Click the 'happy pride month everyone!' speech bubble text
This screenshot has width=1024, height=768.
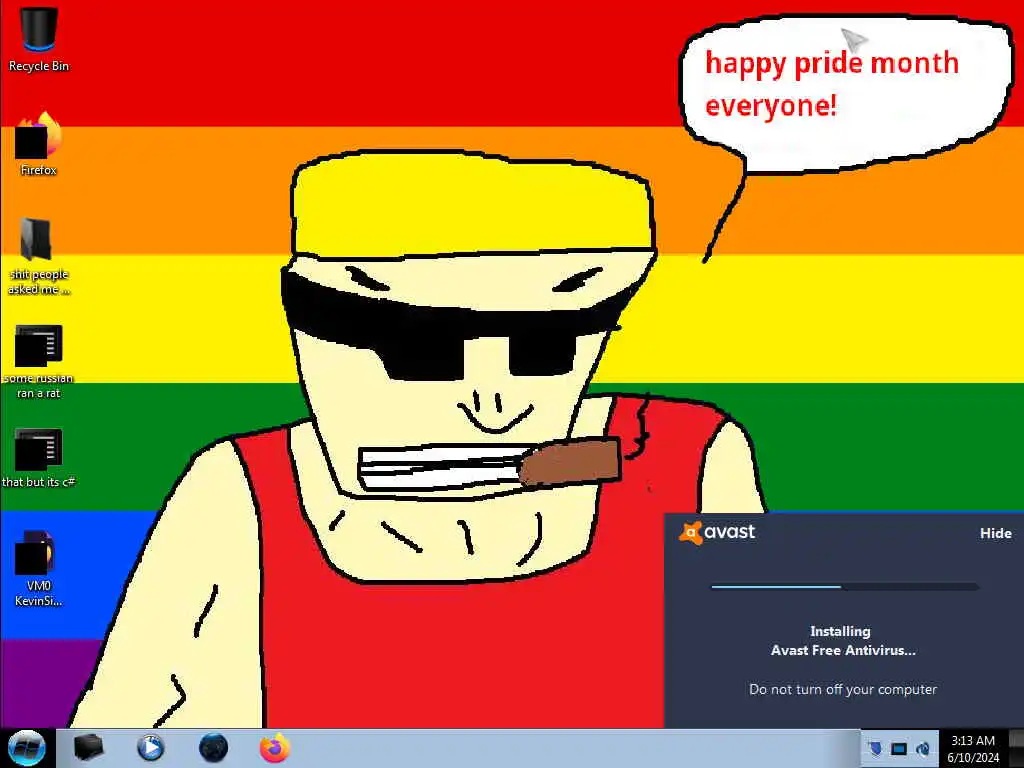(x=831, y=84)
